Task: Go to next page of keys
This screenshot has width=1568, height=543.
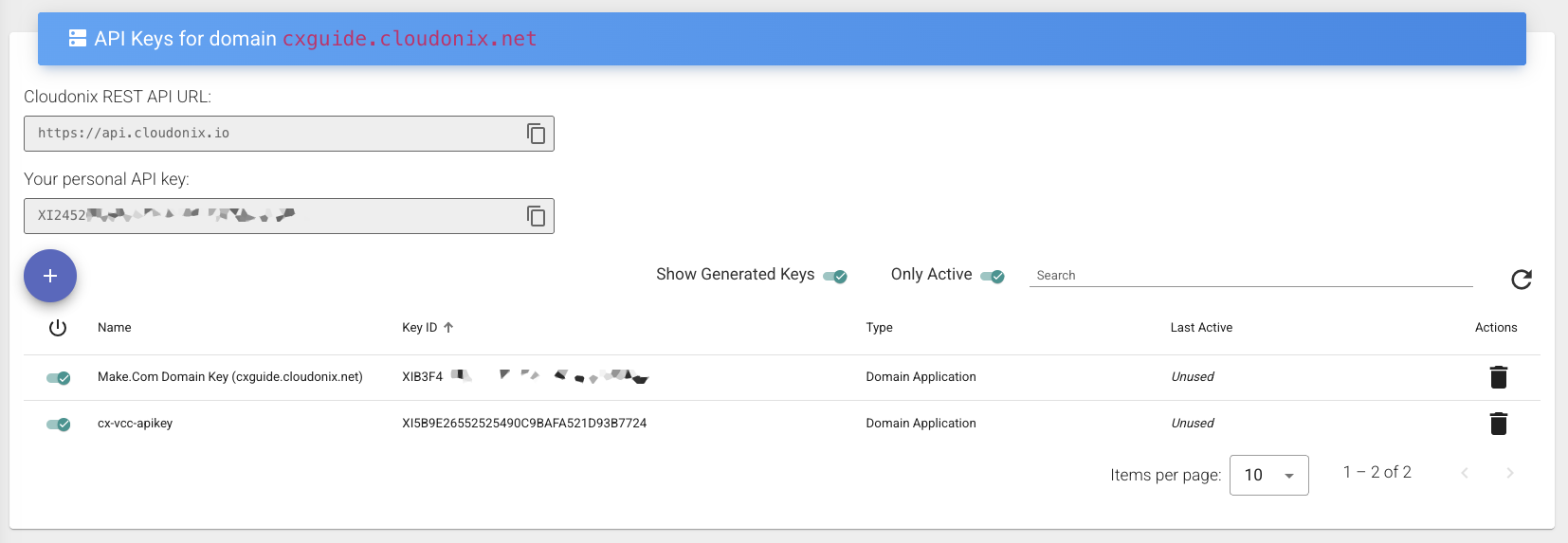Action: click(x=1509, y=473)
